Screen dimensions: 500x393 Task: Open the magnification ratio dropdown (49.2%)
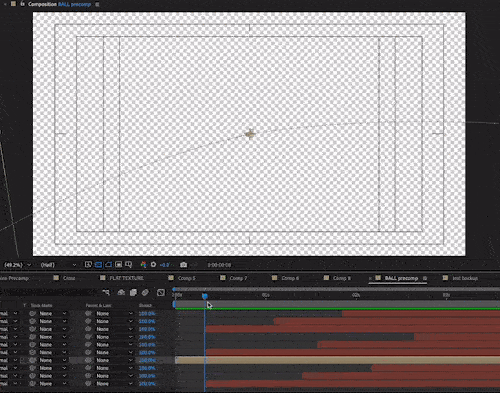[x=17, y=265]
